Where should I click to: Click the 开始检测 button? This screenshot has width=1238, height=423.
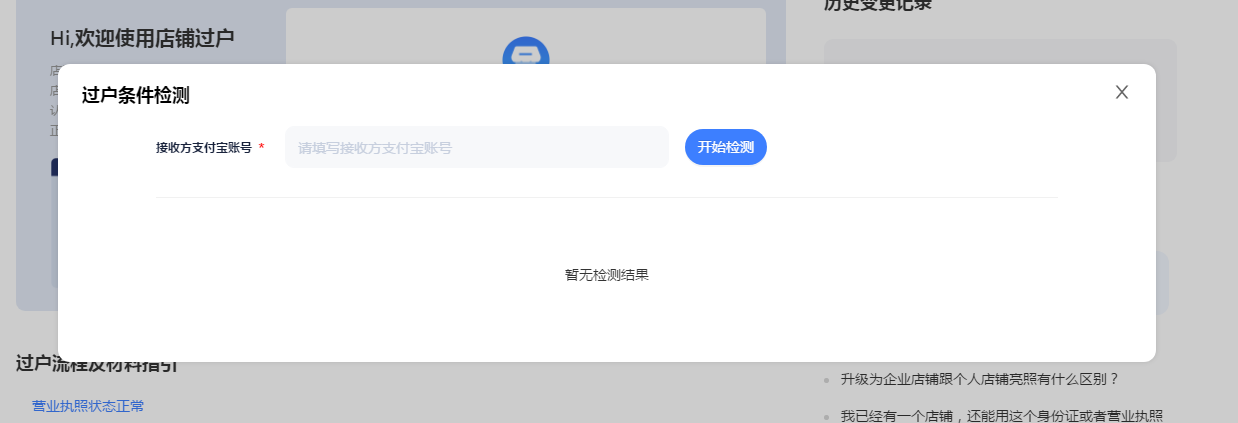(x=725, y=147)
